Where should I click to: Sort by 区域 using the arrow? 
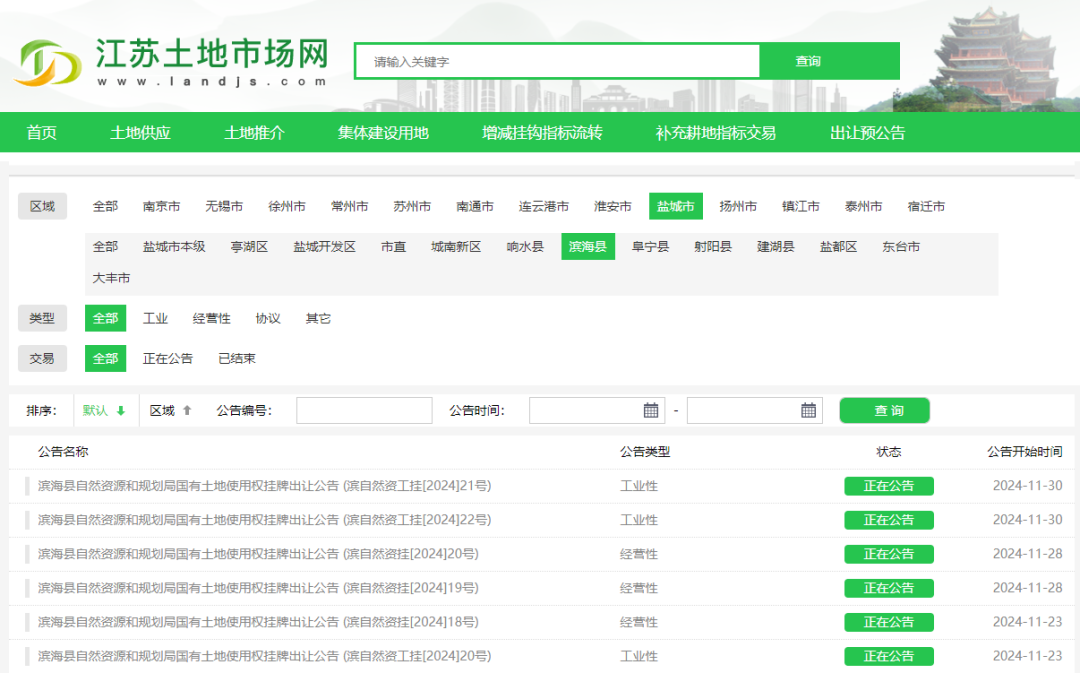pyautogui.click(x=187, y=411)
